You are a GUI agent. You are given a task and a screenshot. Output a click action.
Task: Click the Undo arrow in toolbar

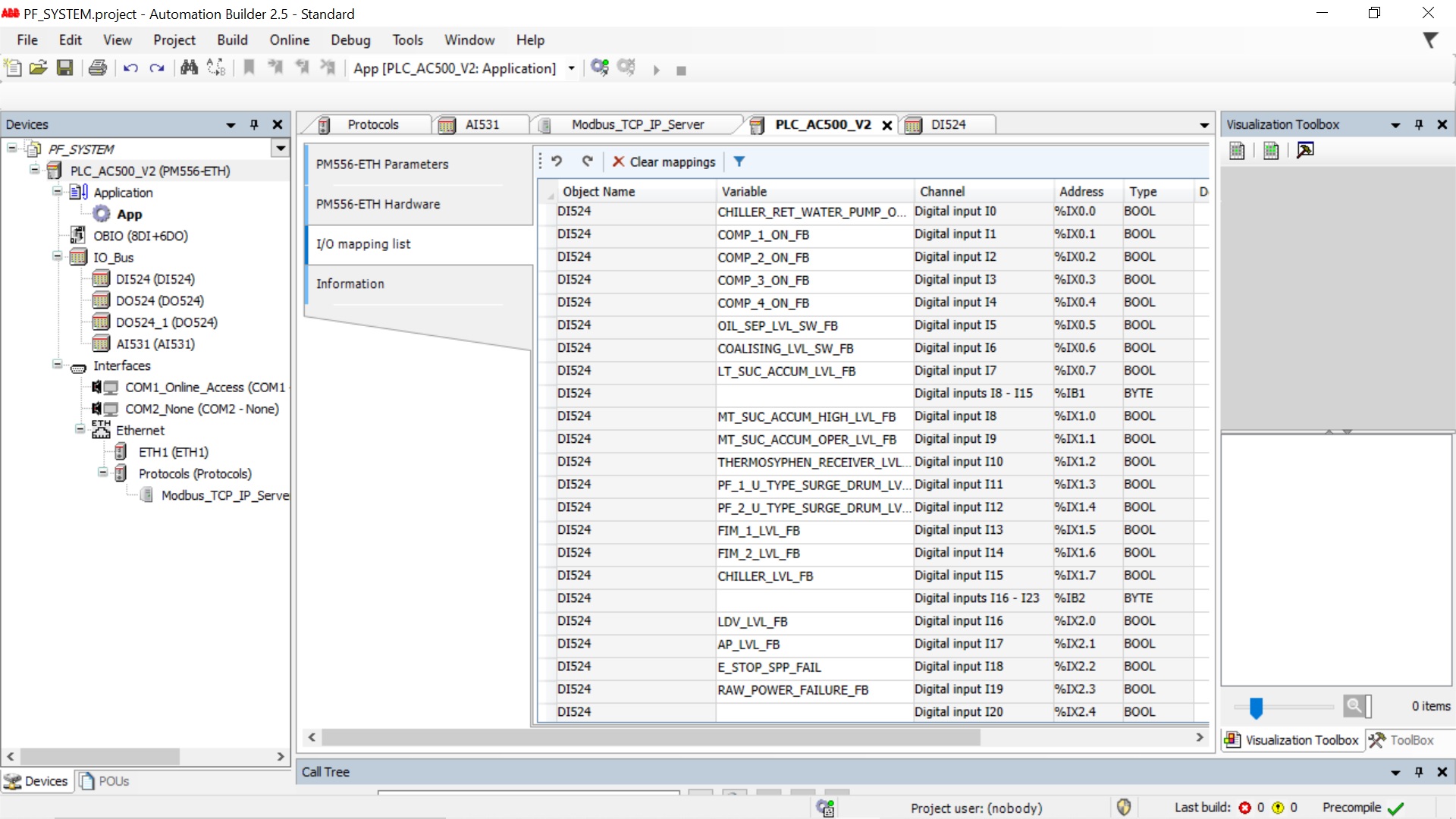point(130,68)
